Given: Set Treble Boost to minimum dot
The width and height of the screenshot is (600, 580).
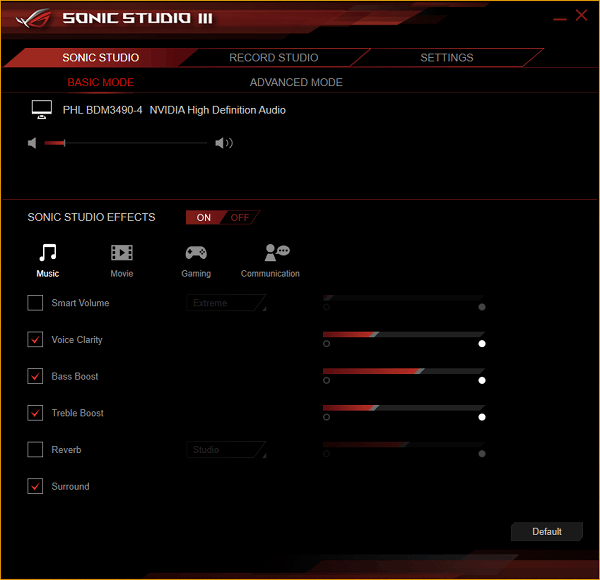Looking at the screenshot, I should coord(326,417).
